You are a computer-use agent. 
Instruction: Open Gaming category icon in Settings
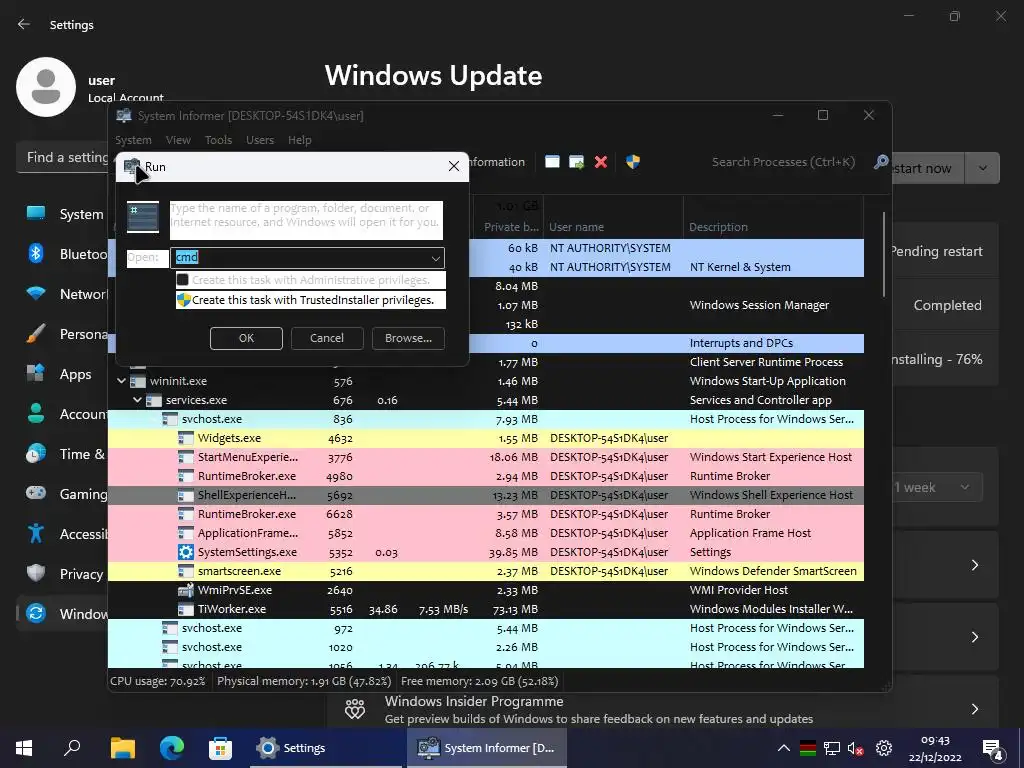[x=36, y=493]
